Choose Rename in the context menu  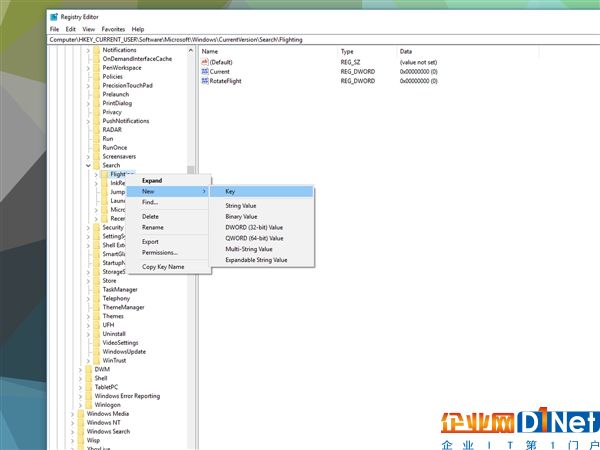click(169, 227)
